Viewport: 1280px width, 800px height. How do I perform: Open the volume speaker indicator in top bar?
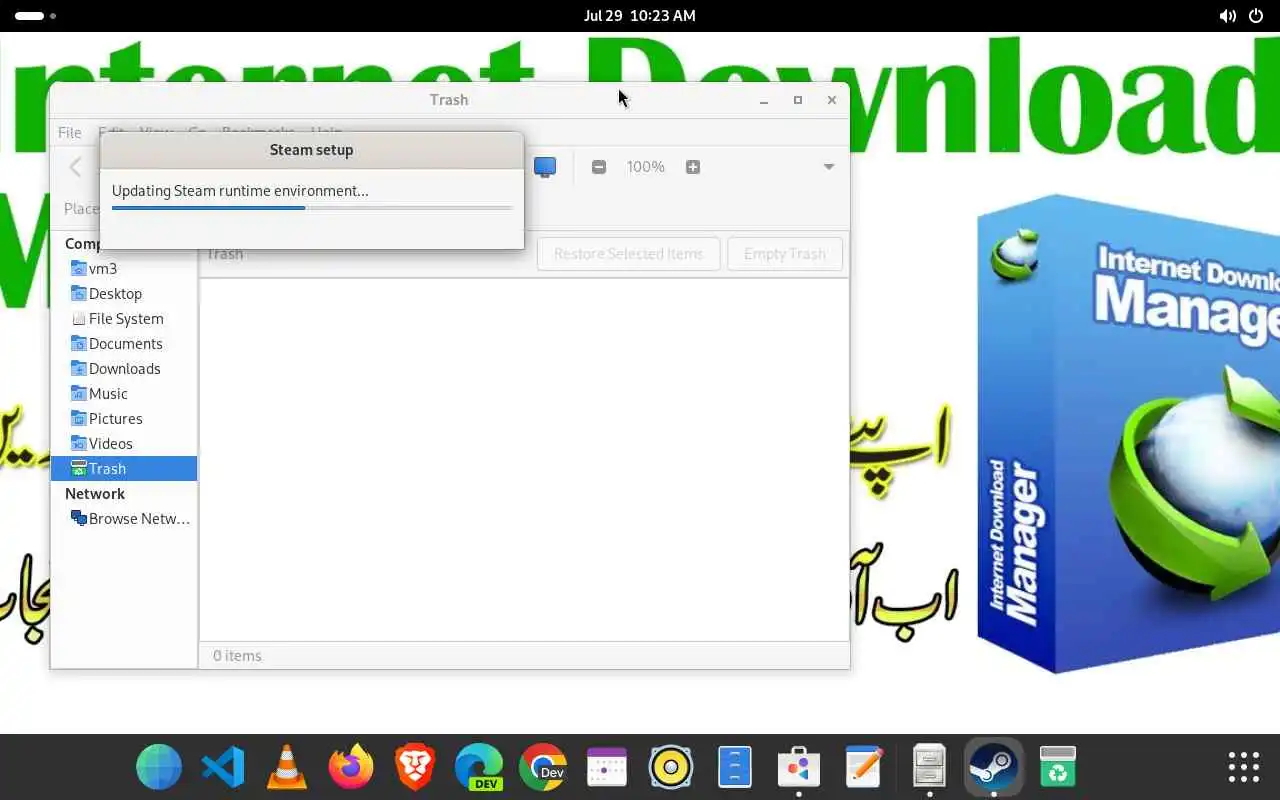(1228, 16)
